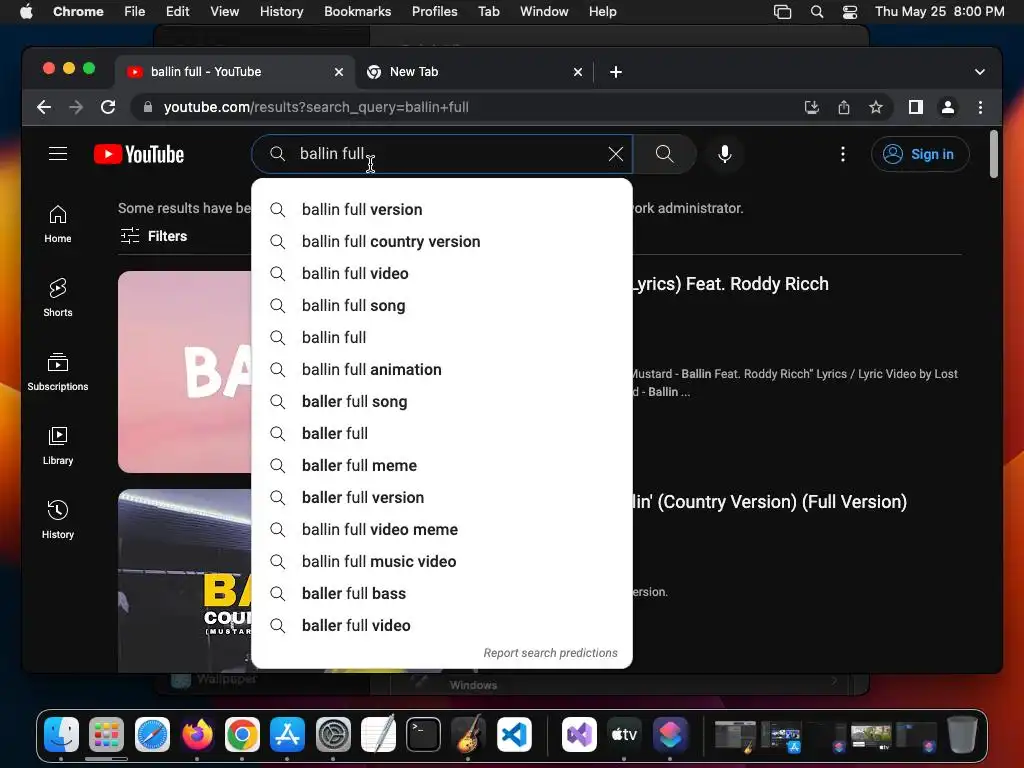1024x768 pixels.
Task: Open Finder from the dock
Action: coord(61,734)
